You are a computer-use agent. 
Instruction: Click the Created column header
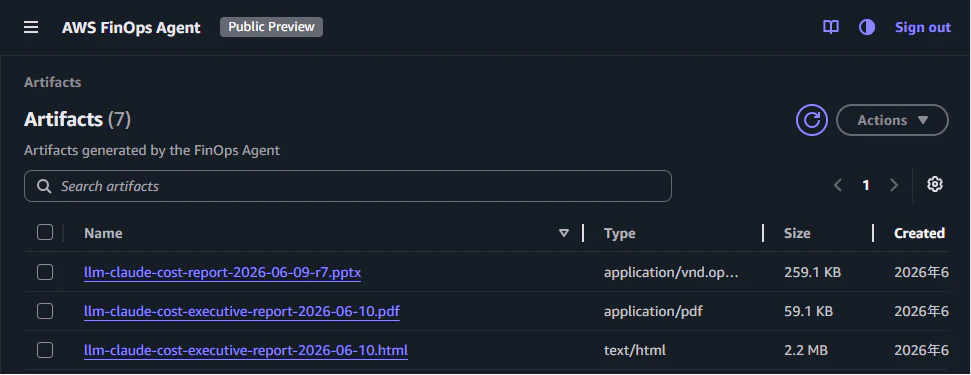[919, 233]
